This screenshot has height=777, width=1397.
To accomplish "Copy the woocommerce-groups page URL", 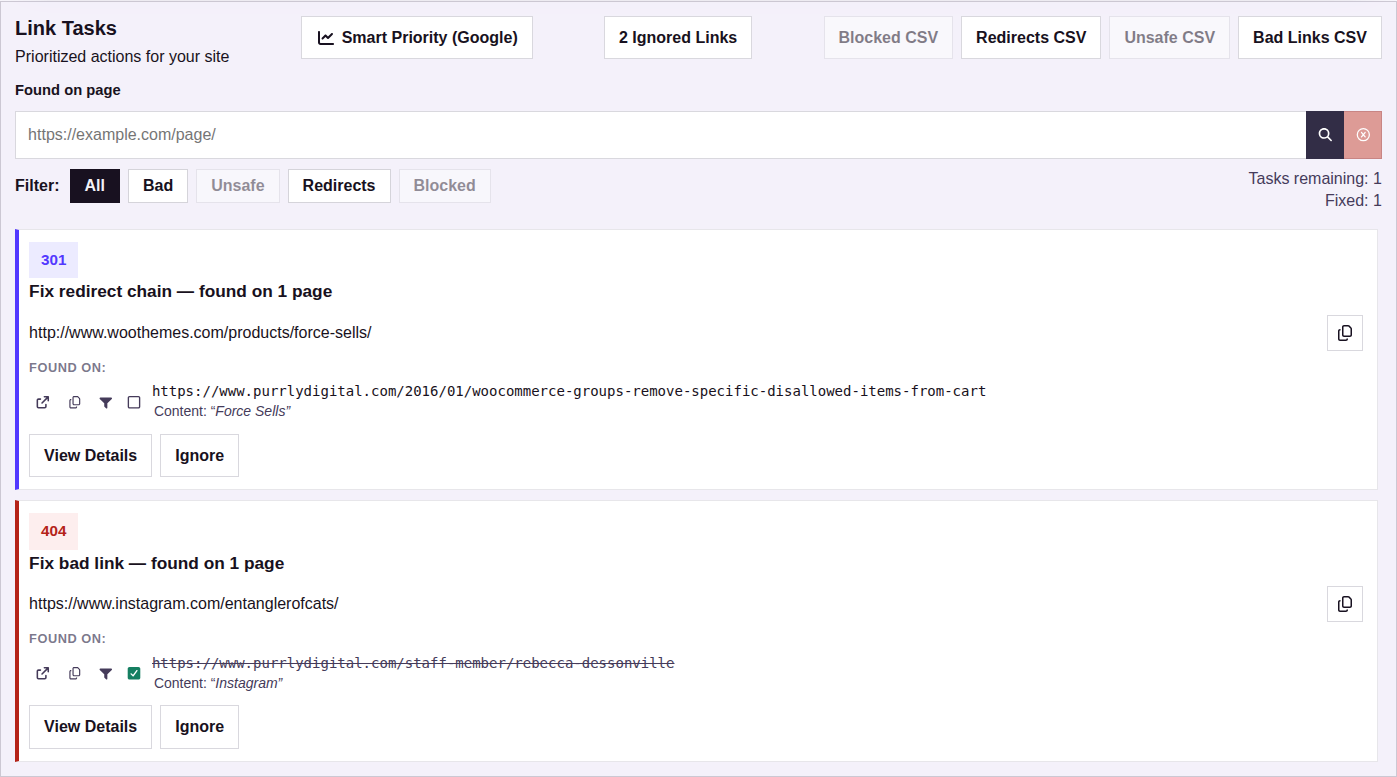I will coord(74,403).
